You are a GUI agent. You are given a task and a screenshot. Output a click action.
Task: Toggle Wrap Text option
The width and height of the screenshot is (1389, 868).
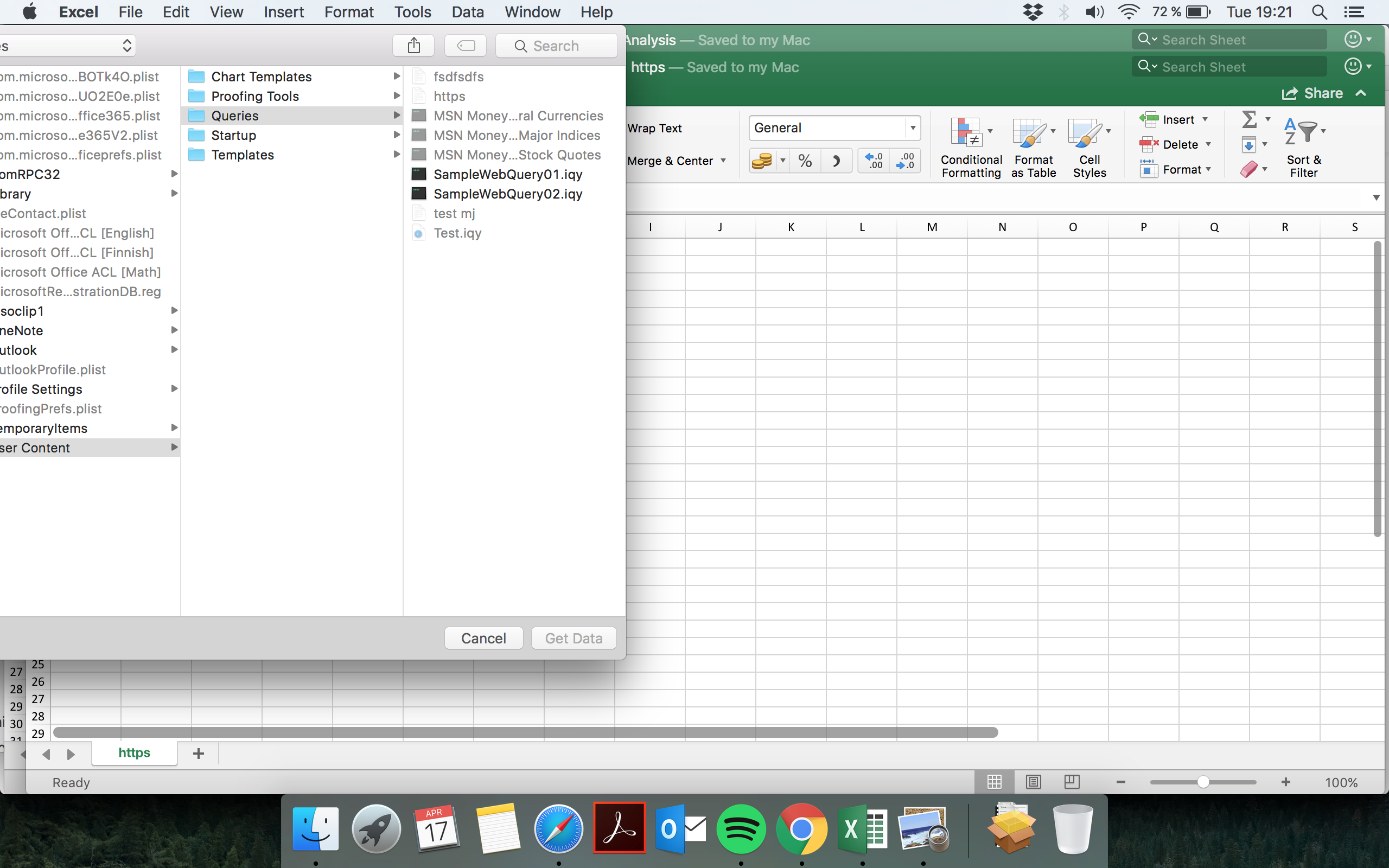tap(654, 129)
